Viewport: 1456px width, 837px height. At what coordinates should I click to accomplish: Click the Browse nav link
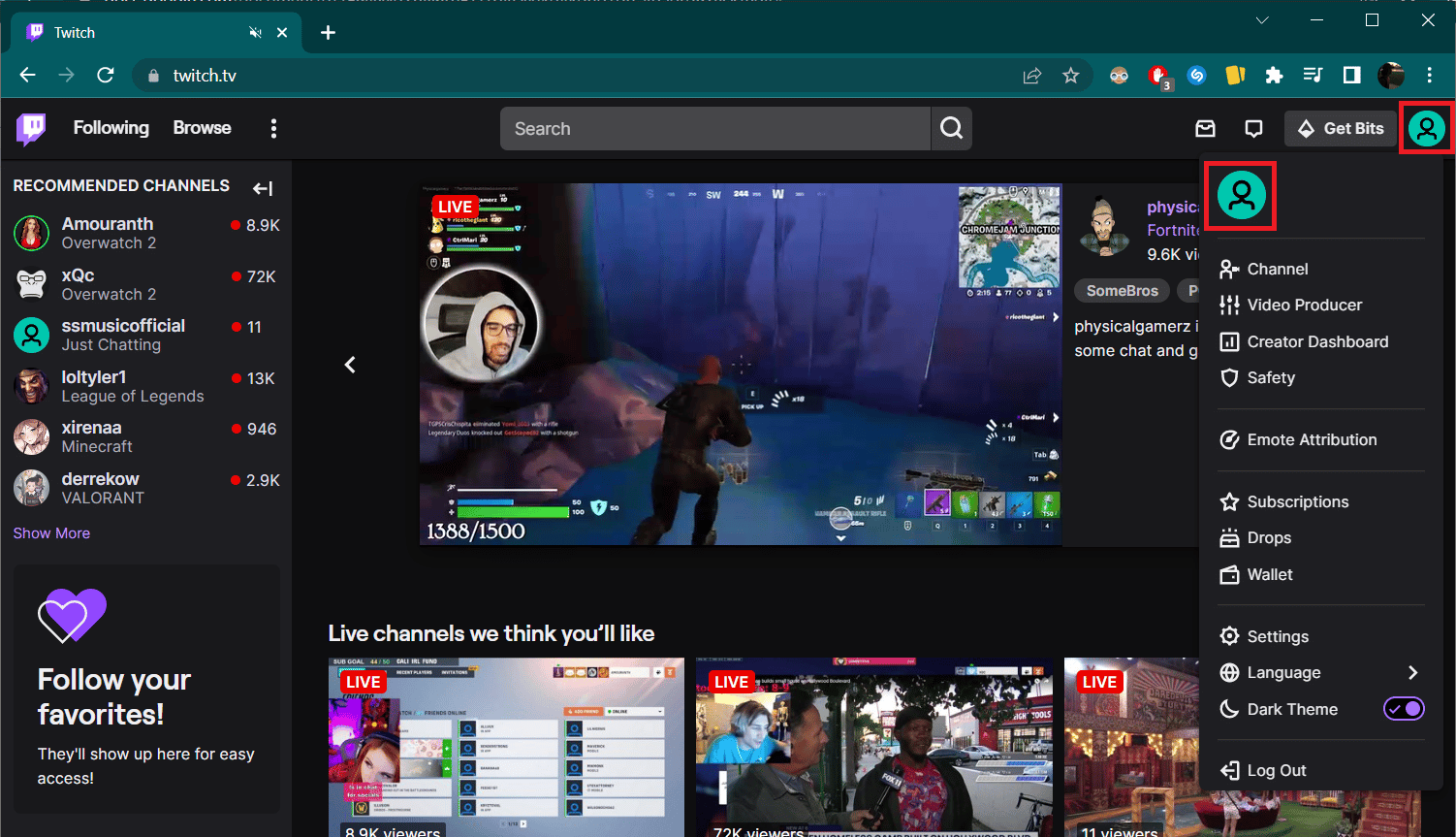202,128
